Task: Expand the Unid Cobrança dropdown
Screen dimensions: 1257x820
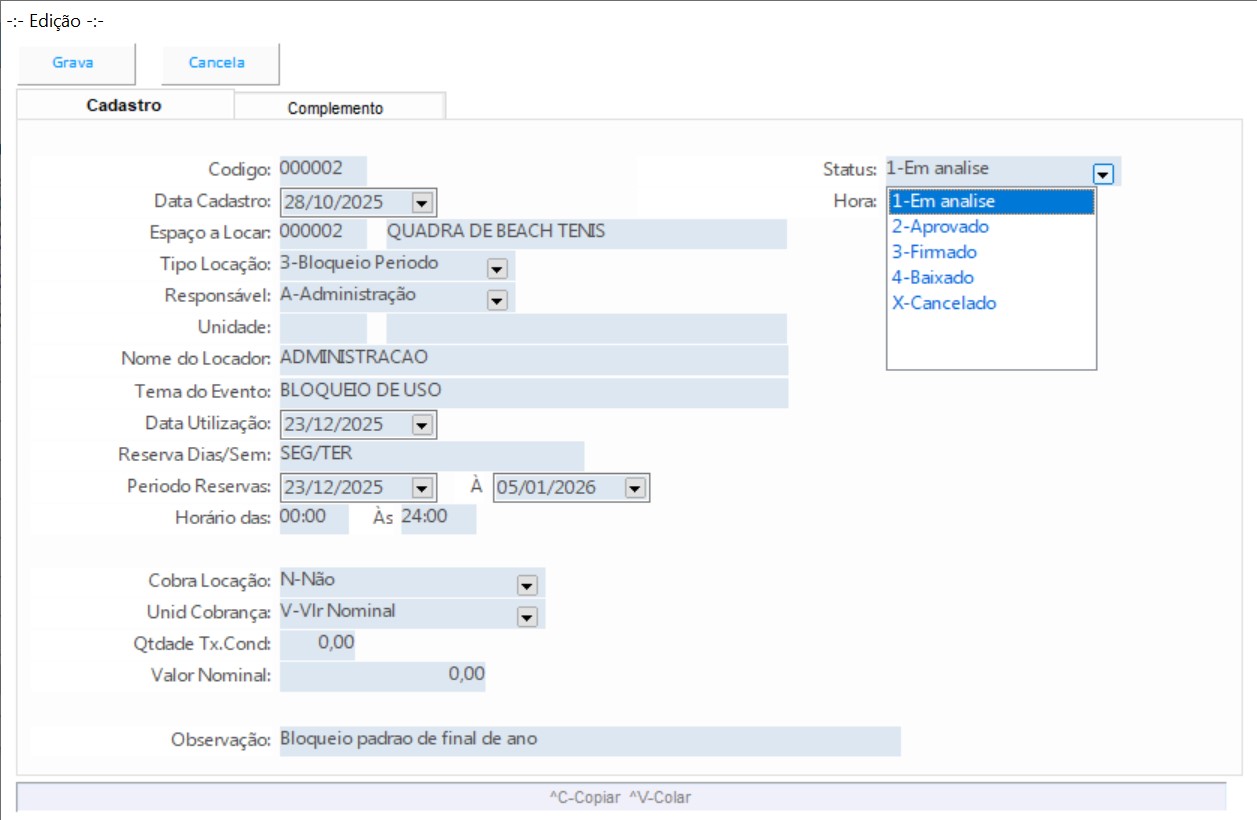Action: 527,617
